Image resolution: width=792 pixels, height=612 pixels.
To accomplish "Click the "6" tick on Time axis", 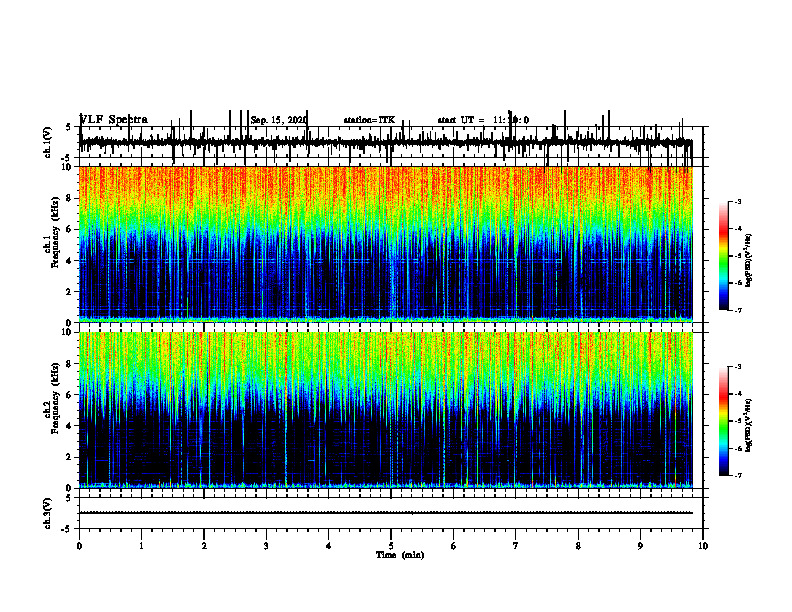I will (x=453, y=546).
